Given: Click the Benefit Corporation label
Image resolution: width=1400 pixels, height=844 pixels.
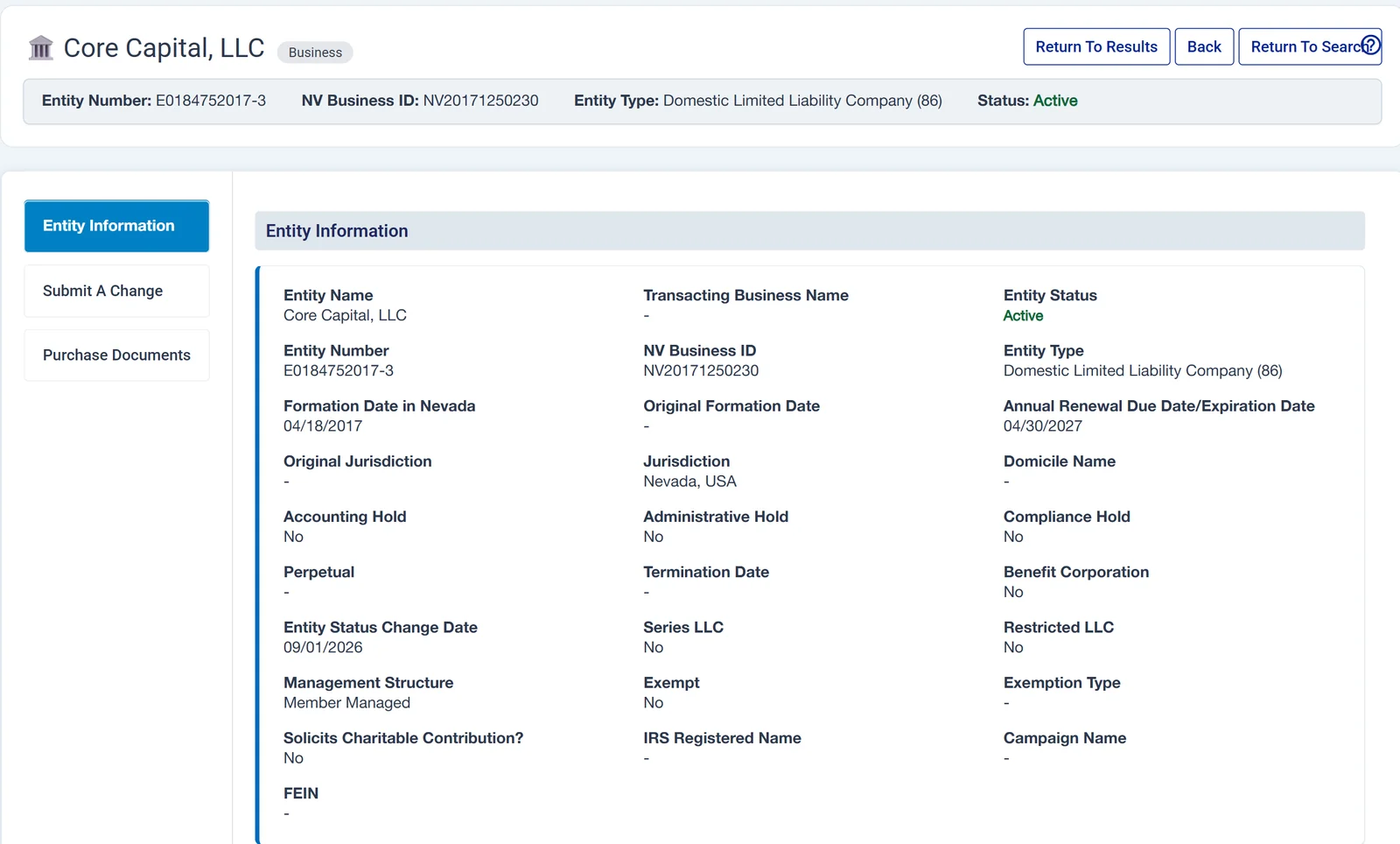Looking at the screenshot, I should [1076, 572].
